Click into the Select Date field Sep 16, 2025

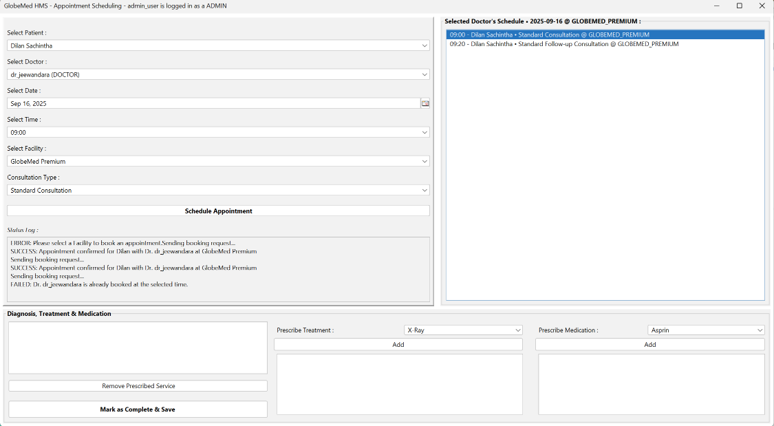tap(214, 103)
